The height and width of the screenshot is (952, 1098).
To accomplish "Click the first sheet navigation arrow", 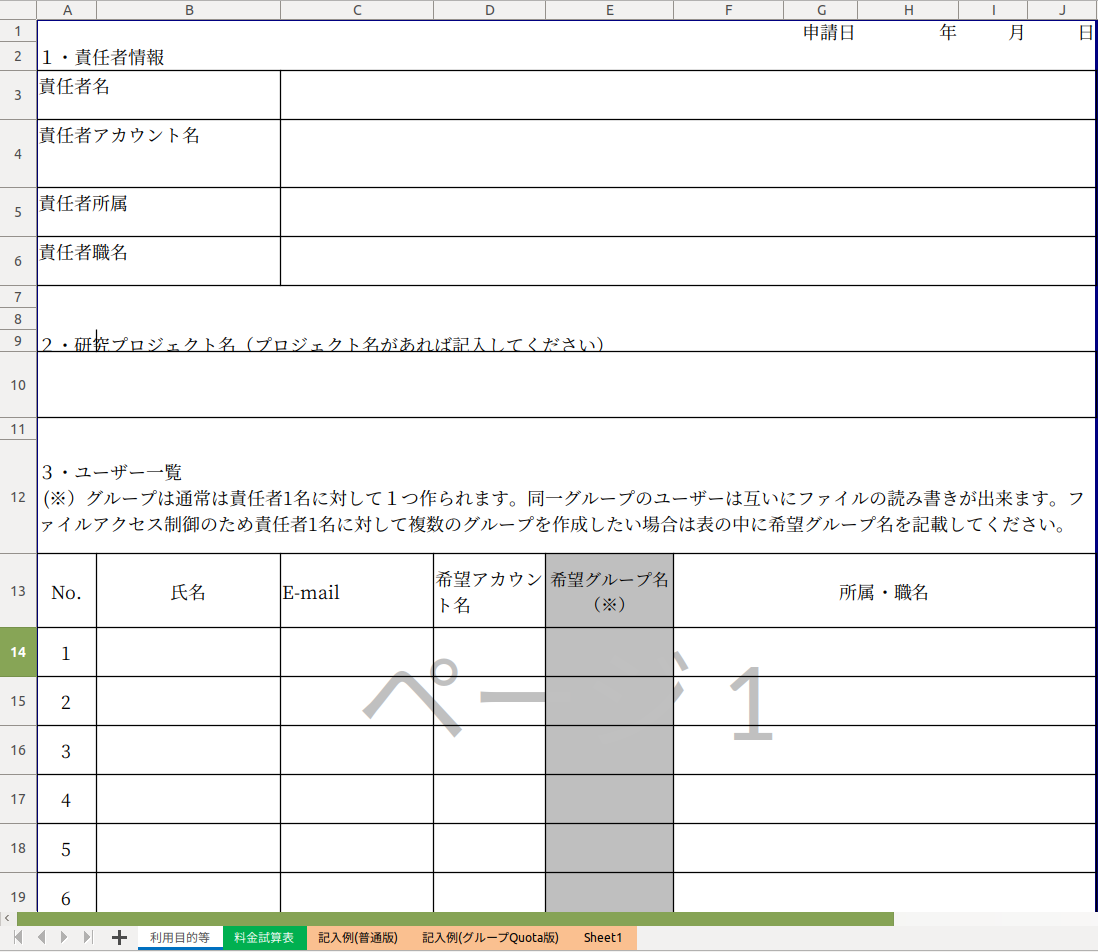I will pyautogui.click(x=17, y=937).
